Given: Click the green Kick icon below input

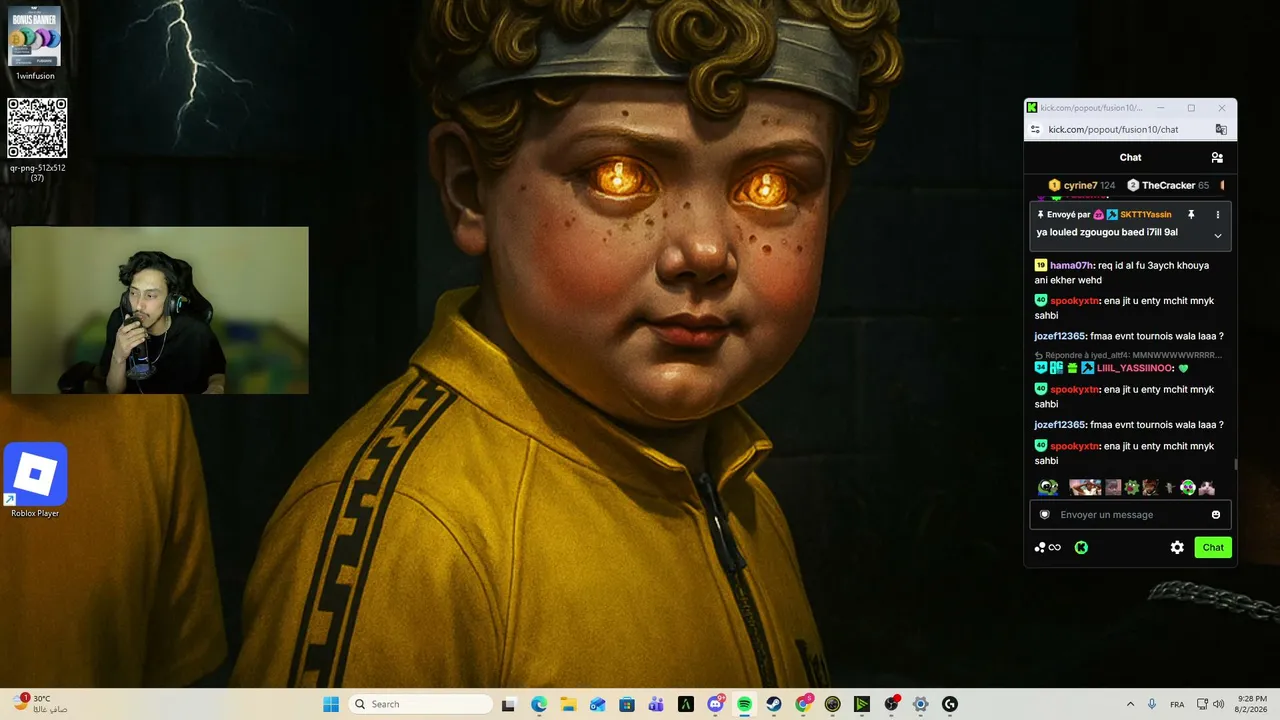Looking at the screenshot, I should 1081,547.
